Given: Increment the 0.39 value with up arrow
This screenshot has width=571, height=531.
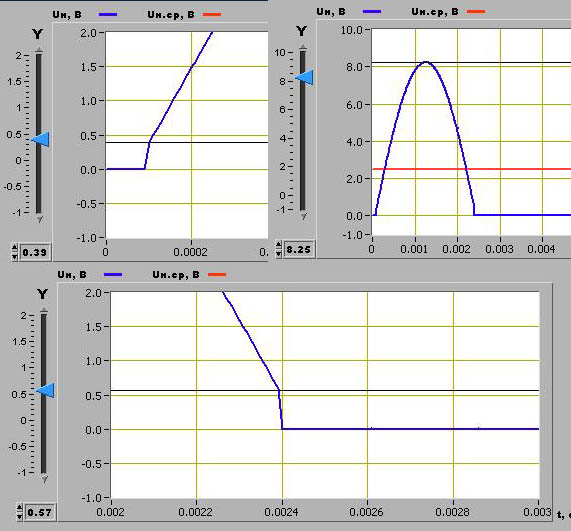Looking at the screenshot, I should (15, 248).
